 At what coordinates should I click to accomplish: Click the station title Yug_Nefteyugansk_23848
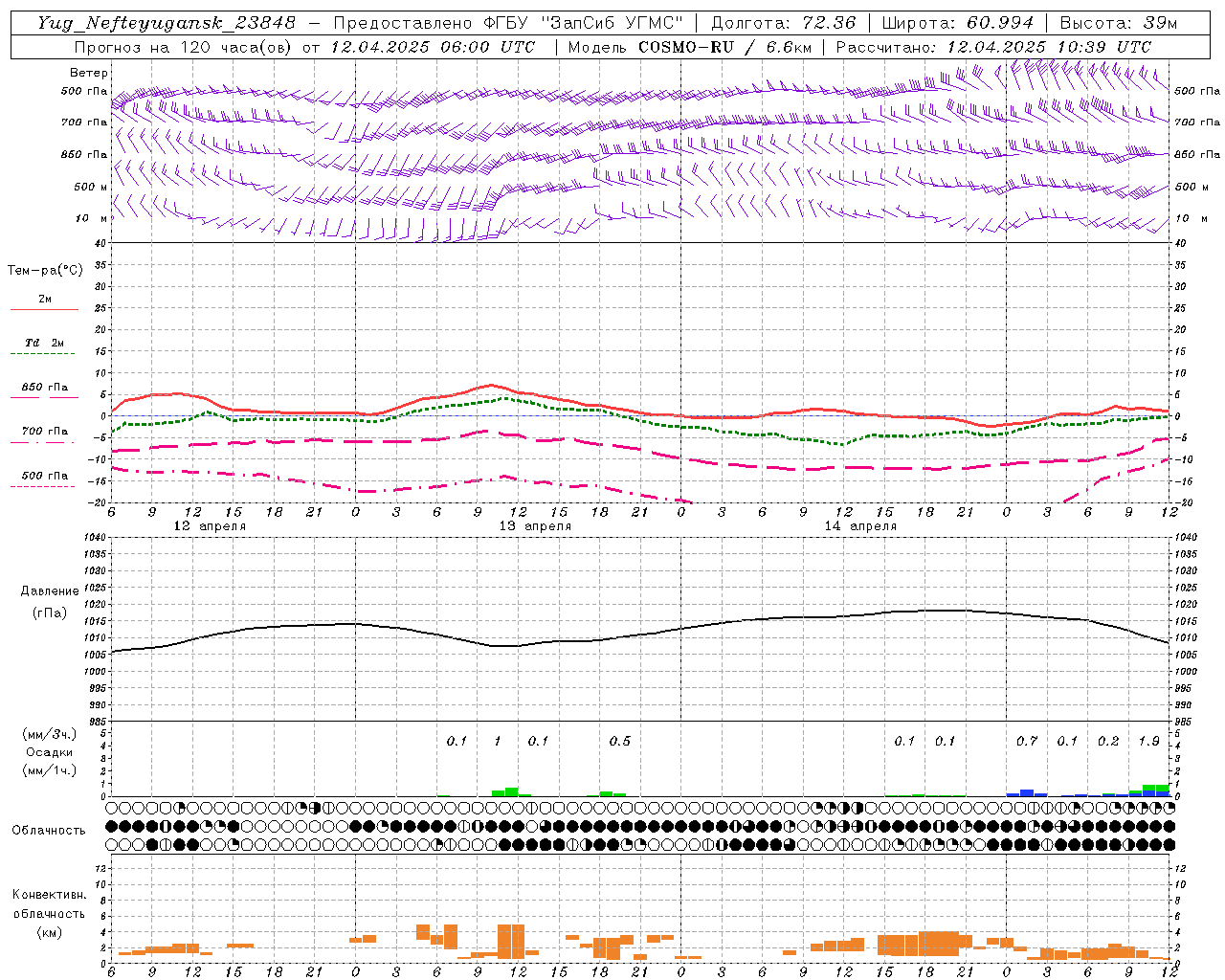167,23
